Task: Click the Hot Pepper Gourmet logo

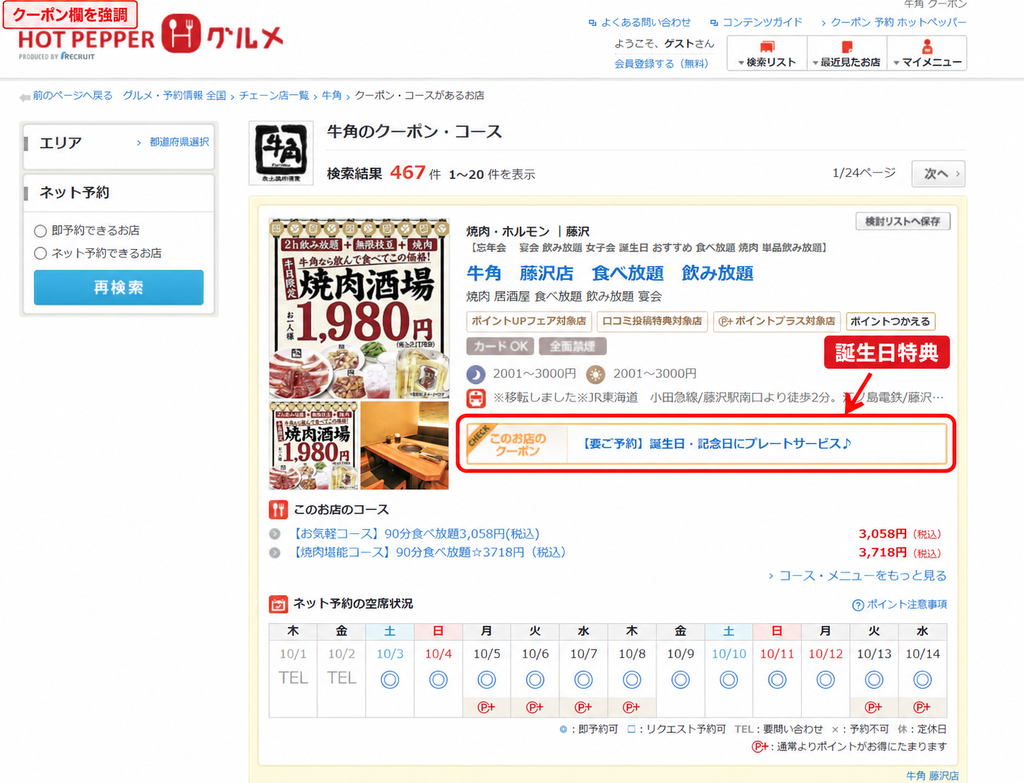Action: pyautogui.click(x=151, y=38)
